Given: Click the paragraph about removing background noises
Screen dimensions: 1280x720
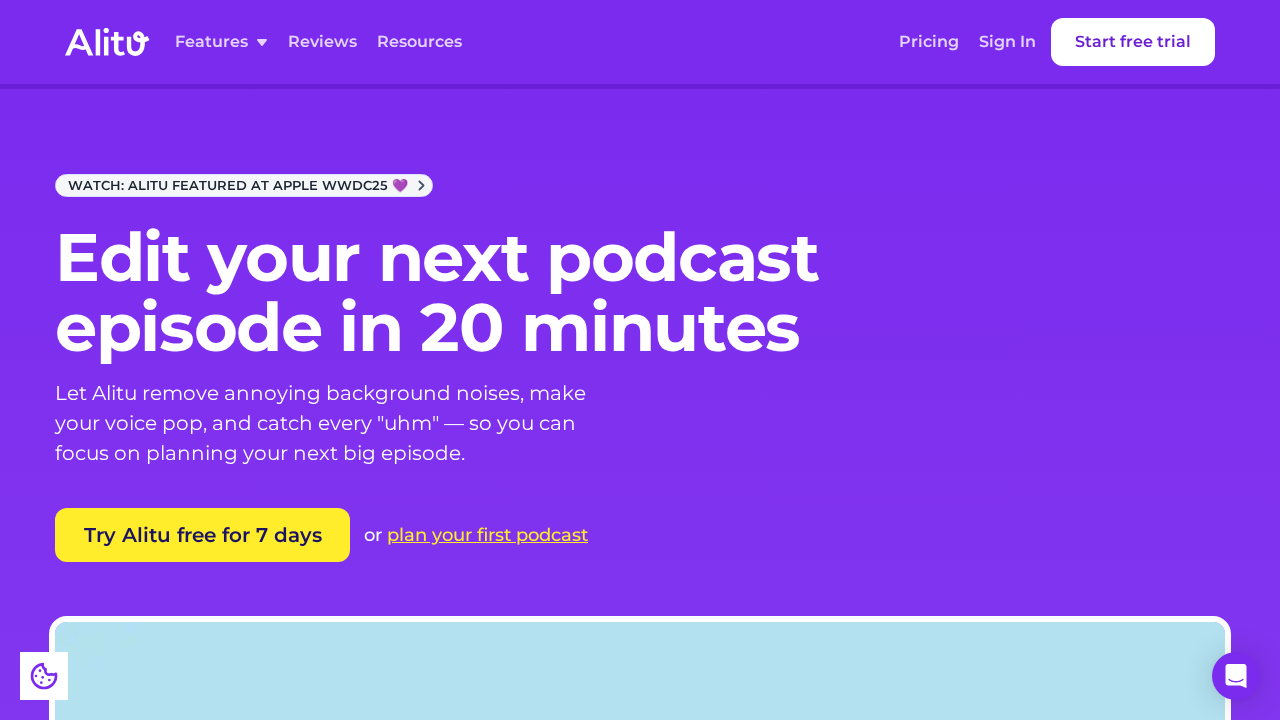Looking at the screenshot, I should (320, 423).
